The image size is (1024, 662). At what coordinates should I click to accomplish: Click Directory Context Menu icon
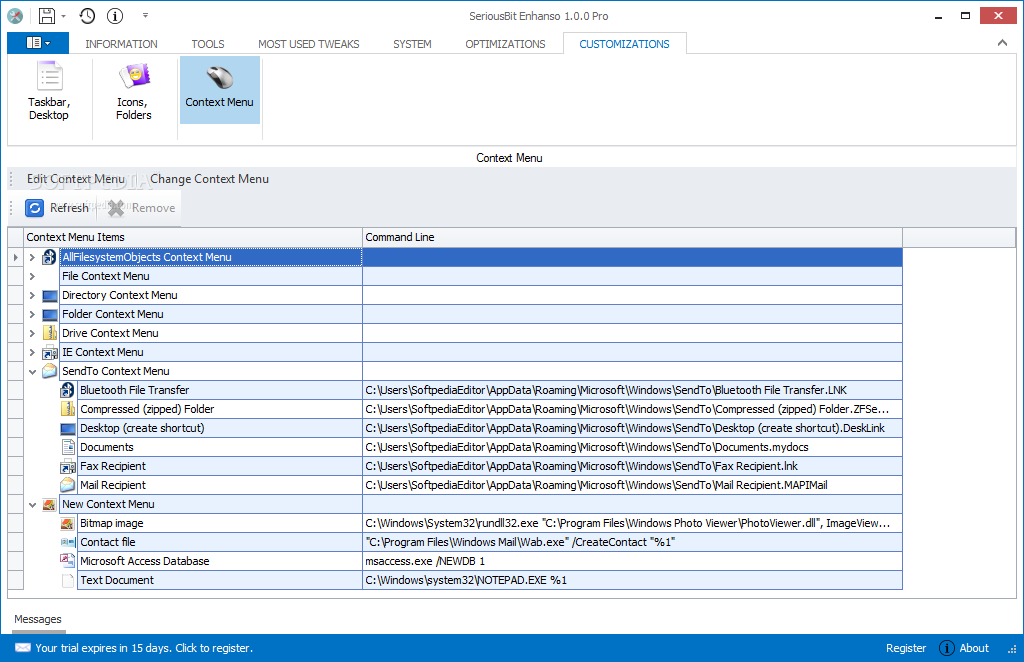click(50, 296)
